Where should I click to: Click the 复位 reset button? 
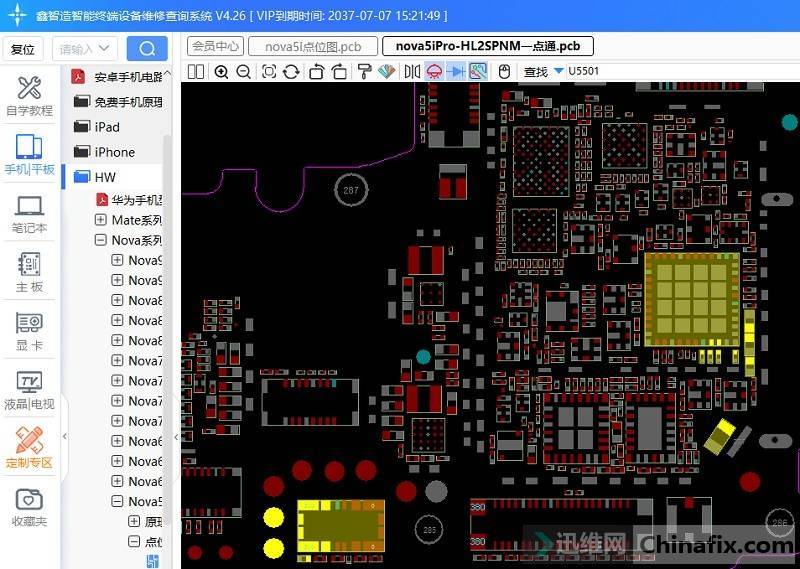(22, 49)
